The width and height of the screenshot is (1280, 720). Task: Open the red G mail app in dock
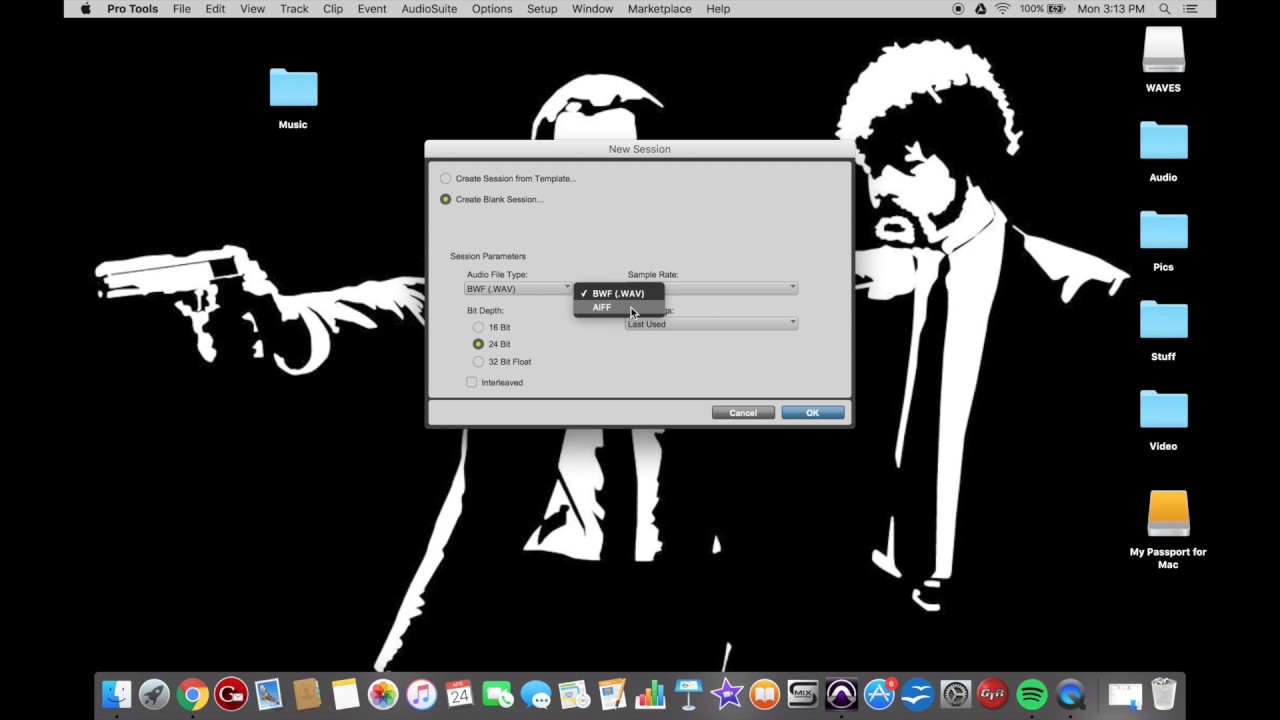(231, 694)
